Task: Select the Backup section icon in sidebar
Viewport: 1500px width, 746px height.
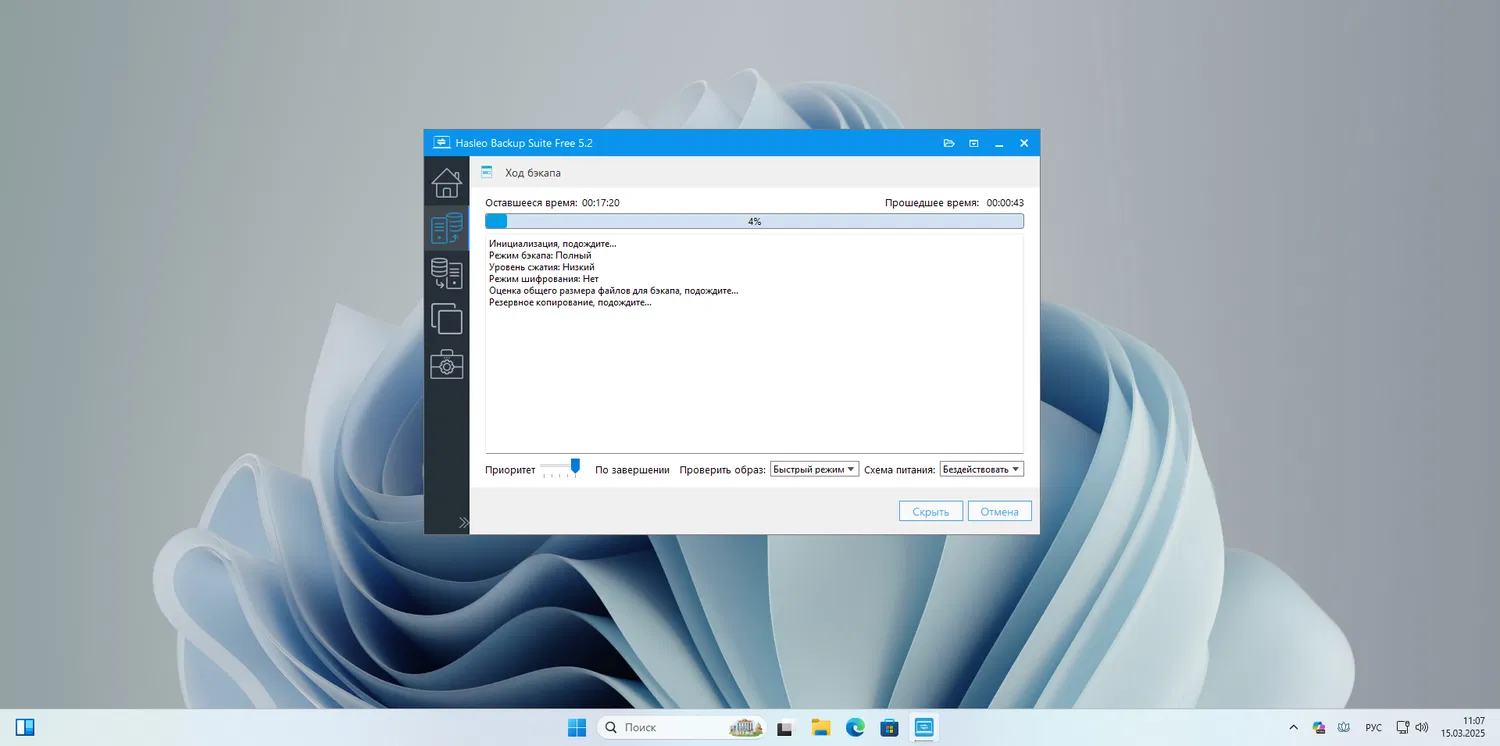Action: (446, 229)
